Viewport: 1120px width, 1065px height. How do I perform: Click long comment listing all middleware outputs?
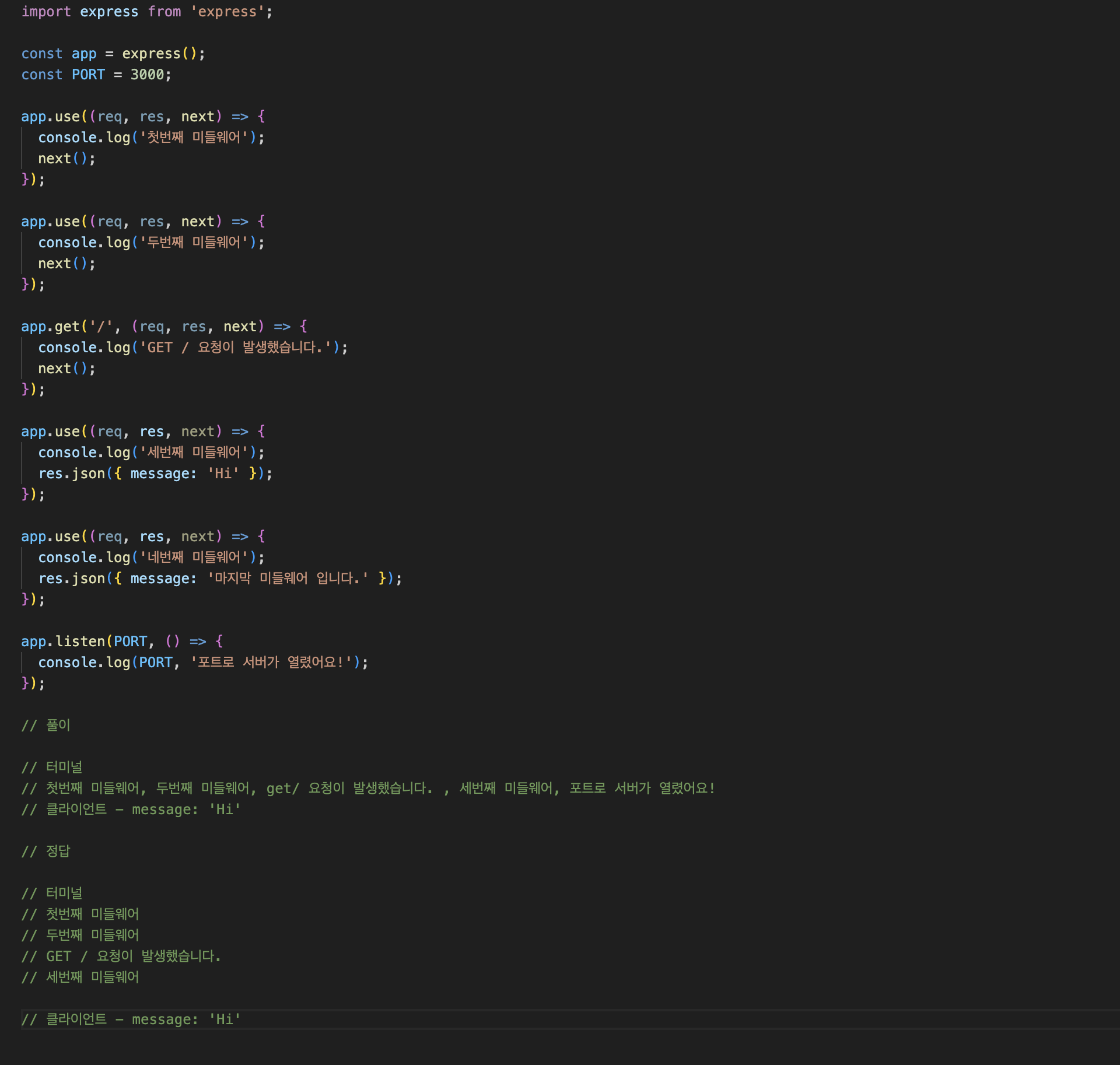tap(367, 789)
